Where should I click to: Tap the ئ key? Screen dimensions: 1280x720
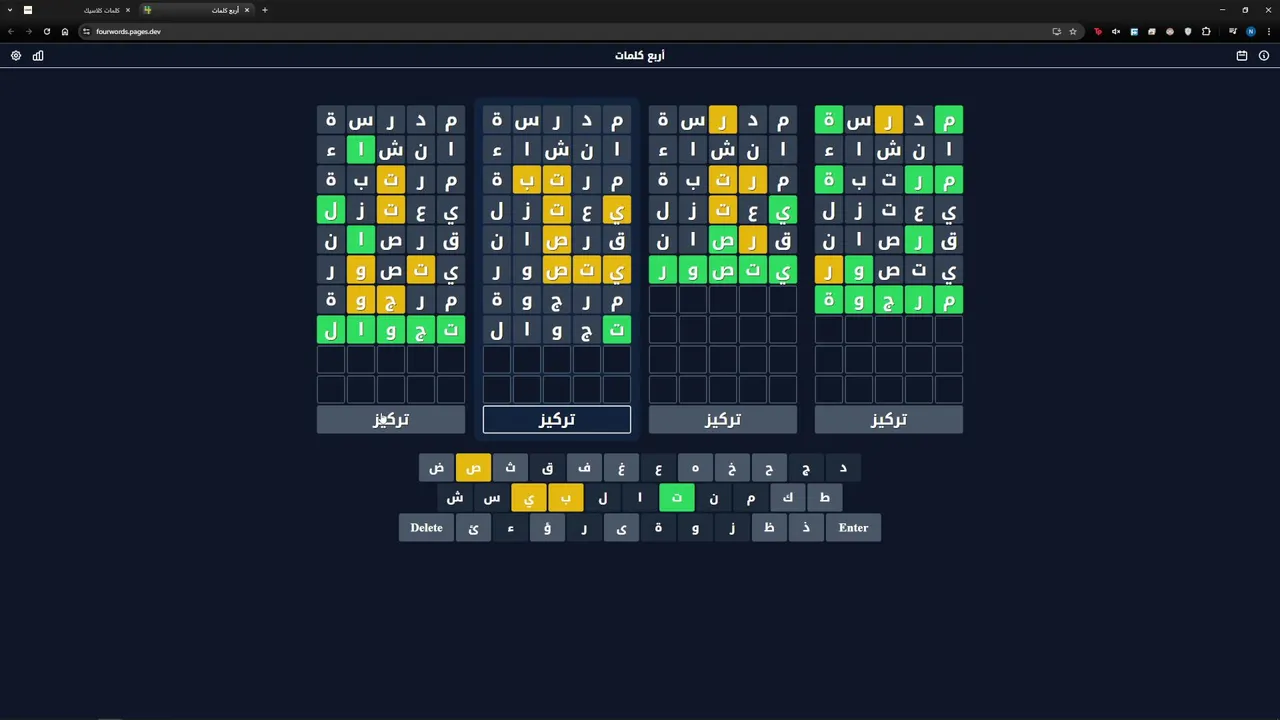474,528
